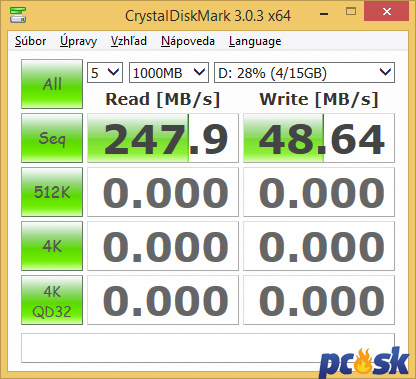Screen dimensions: 416x379
Task: Open the Súbor menu
Action: click(x=31, y=41)
